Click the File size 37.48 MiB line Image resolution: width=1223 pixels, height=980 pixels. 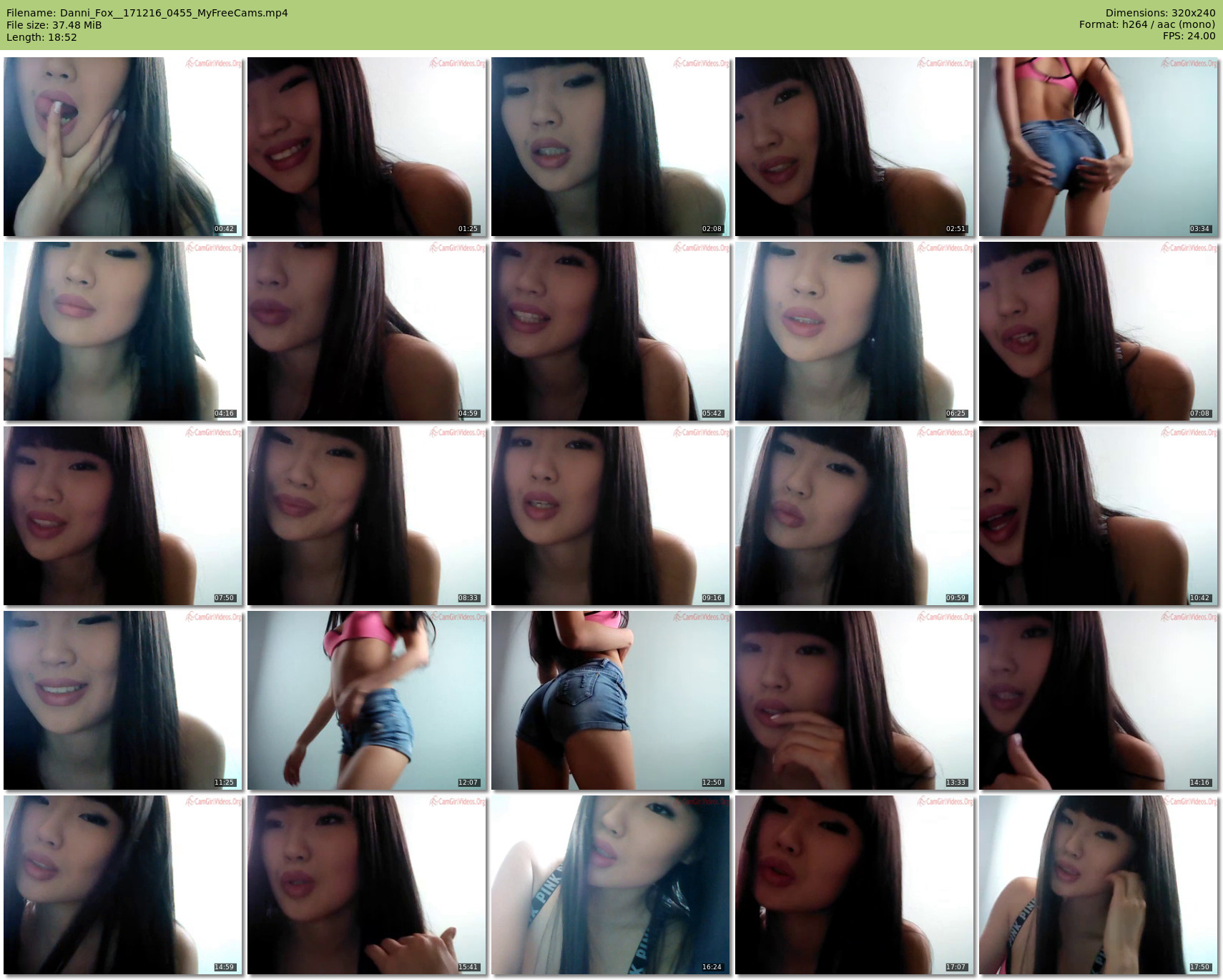pos(54,25)
